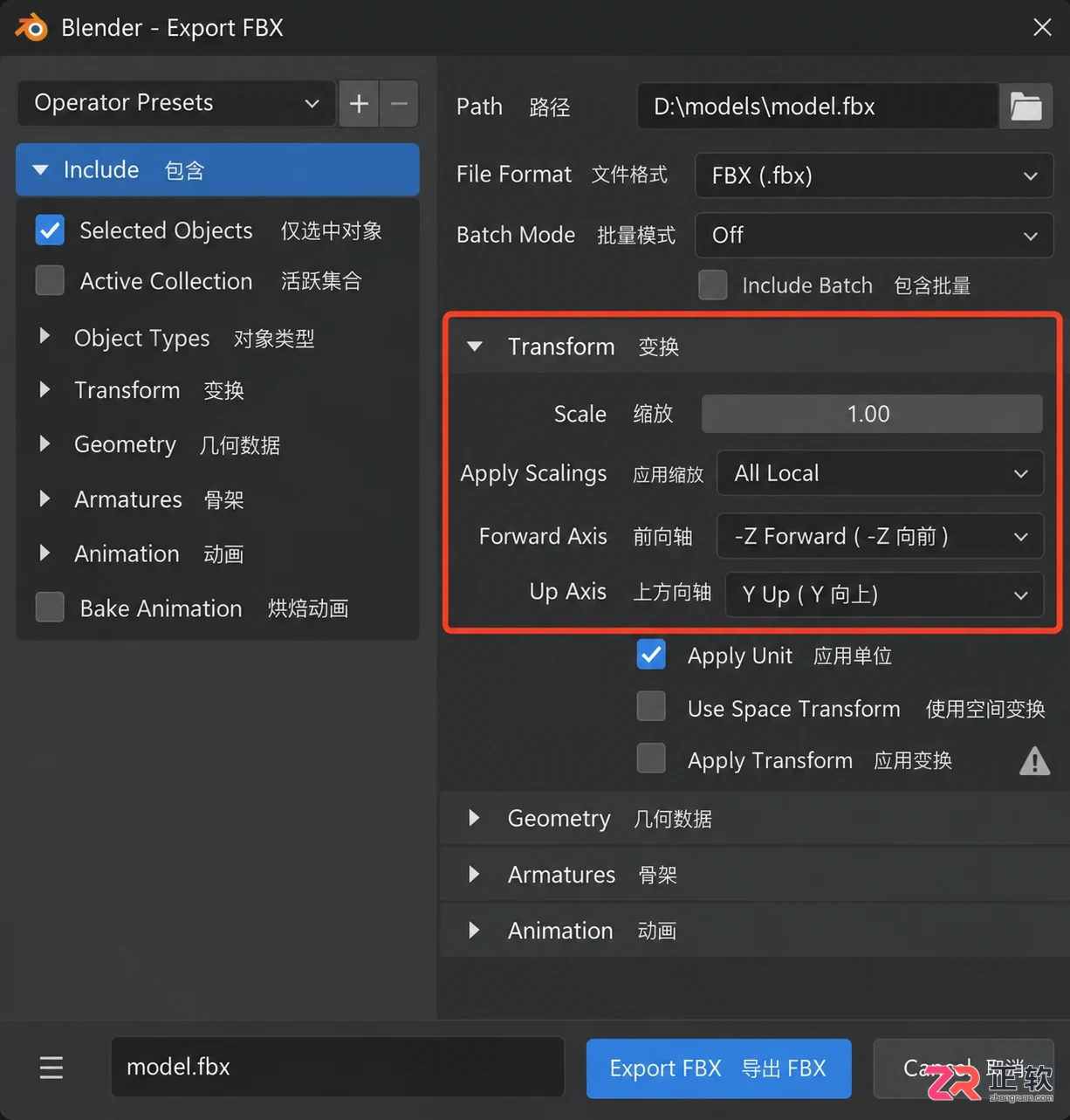The image size is (1070, 1120).
Task: Enable the Apply Transform checkbox
Action: tap(651, 759)
